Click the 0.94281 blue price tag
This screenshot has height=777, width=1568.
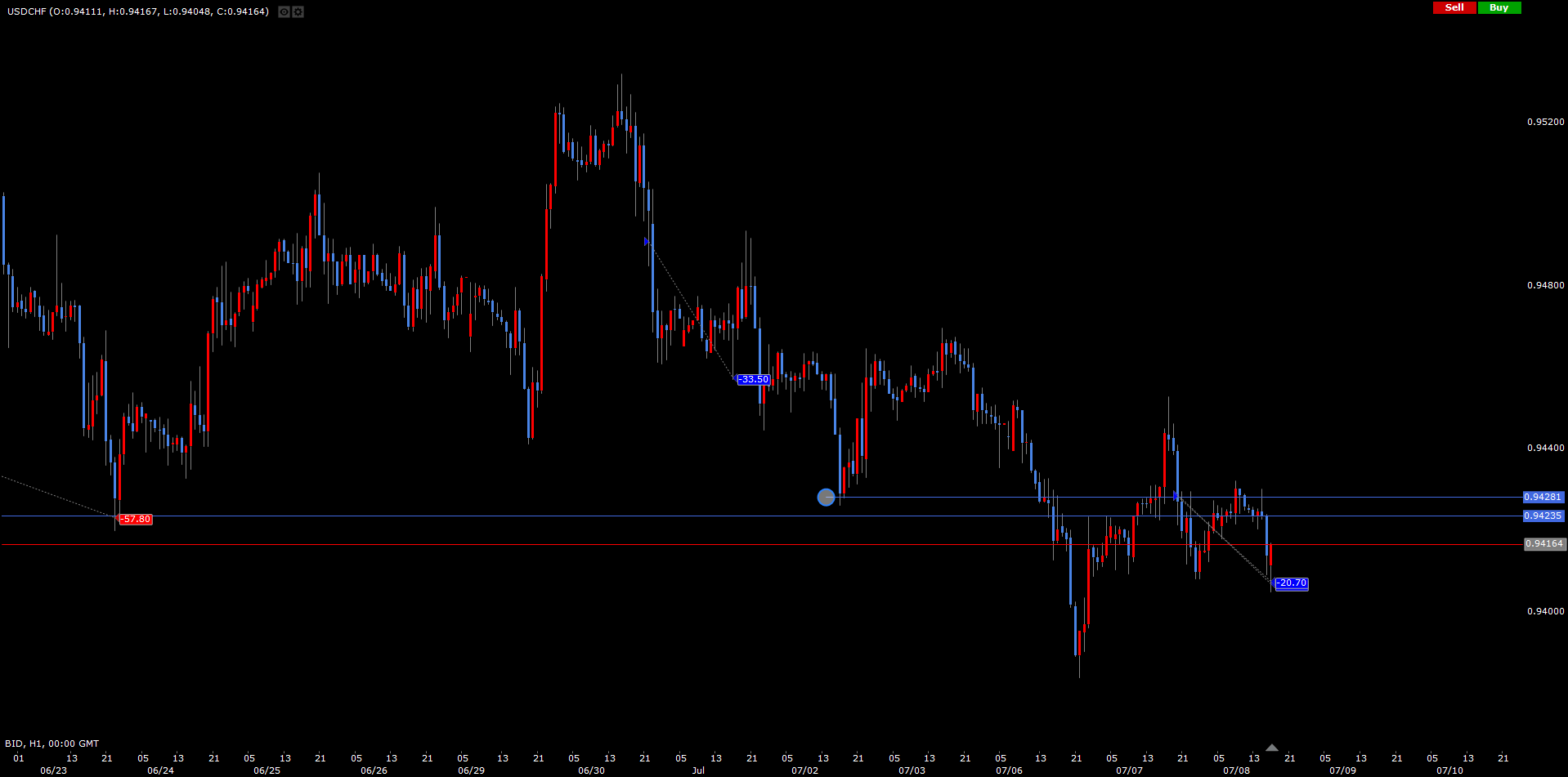[1543, 497]
